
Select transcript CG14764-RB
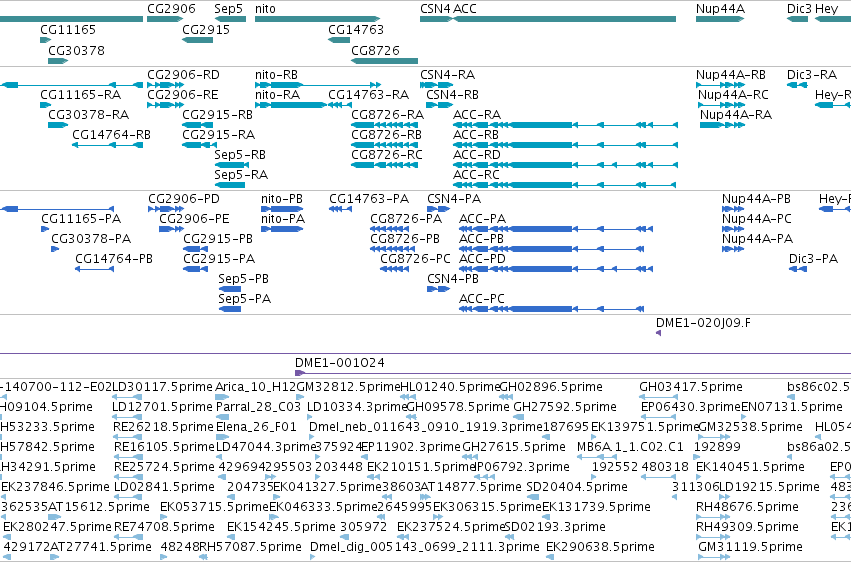[111, 135]
